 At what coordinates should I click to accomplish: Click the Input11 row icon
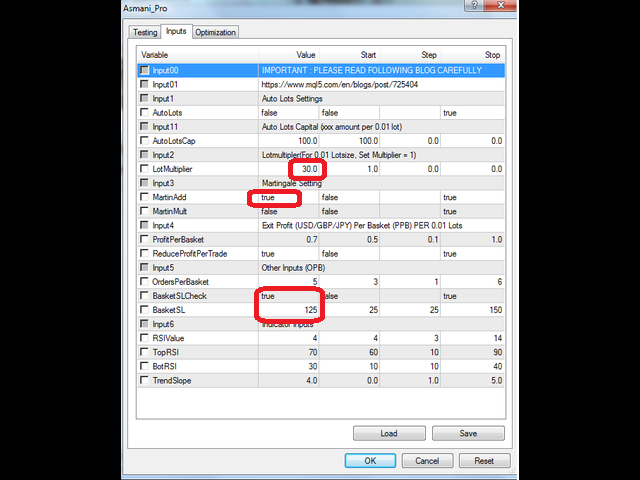pos(144,127)
